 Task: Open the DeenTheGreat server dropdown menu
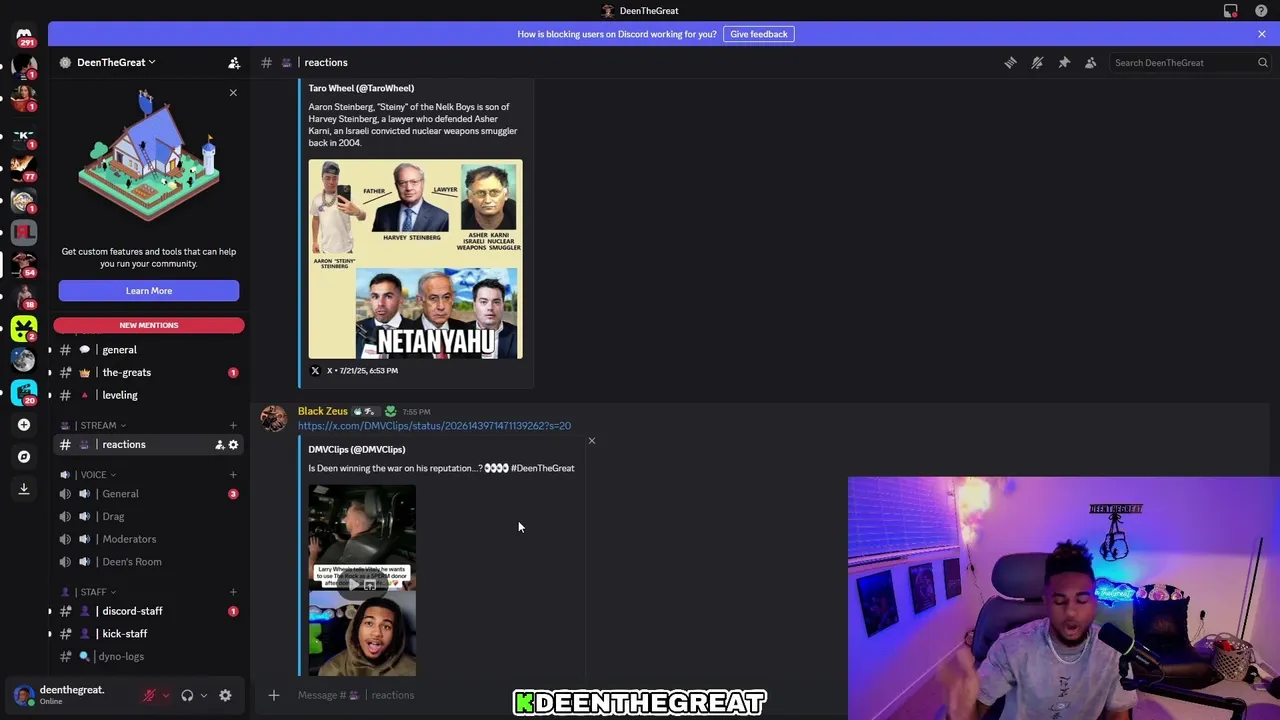116,63
